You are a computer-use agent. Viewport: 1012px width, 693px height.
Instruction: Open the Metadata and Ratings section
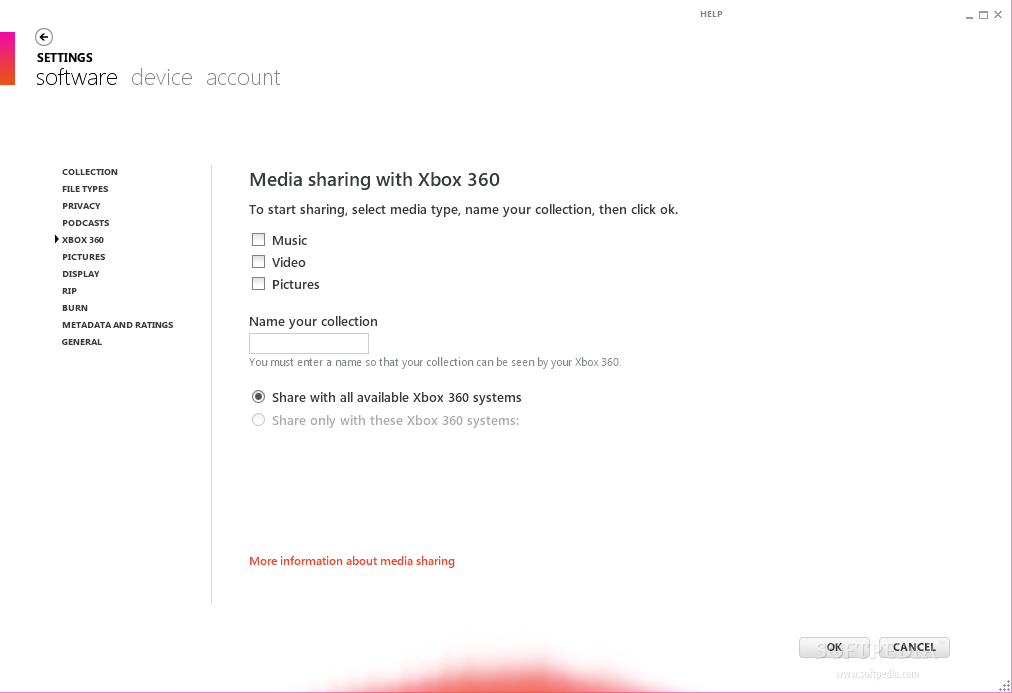point(117,325)
